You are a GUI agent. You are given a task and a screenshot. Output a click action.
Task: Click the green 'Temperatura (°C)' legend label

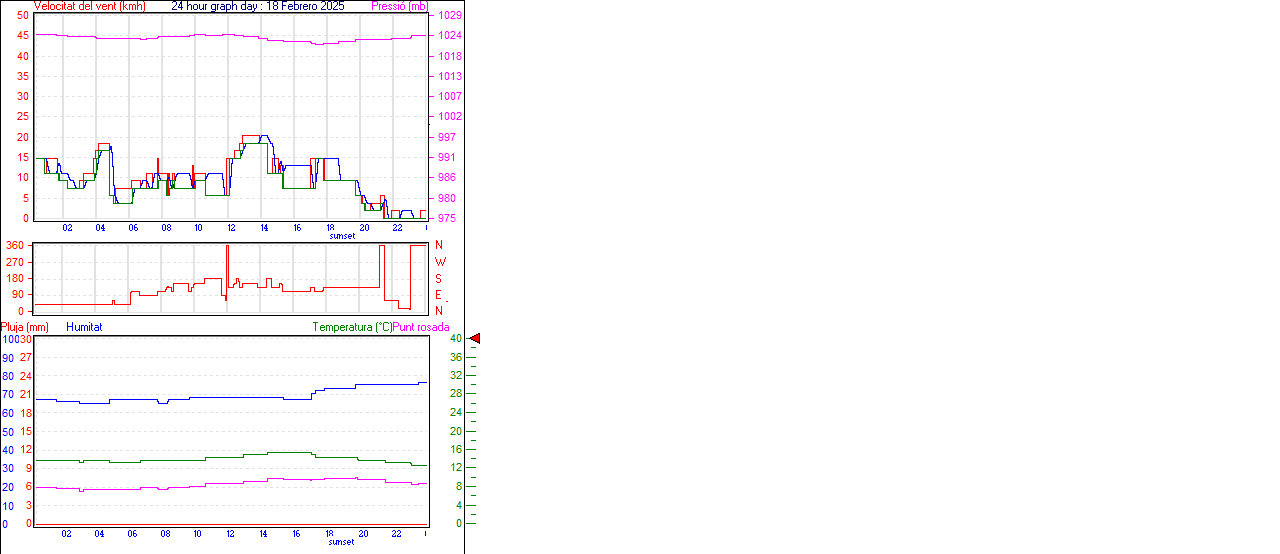coord(352,327)
